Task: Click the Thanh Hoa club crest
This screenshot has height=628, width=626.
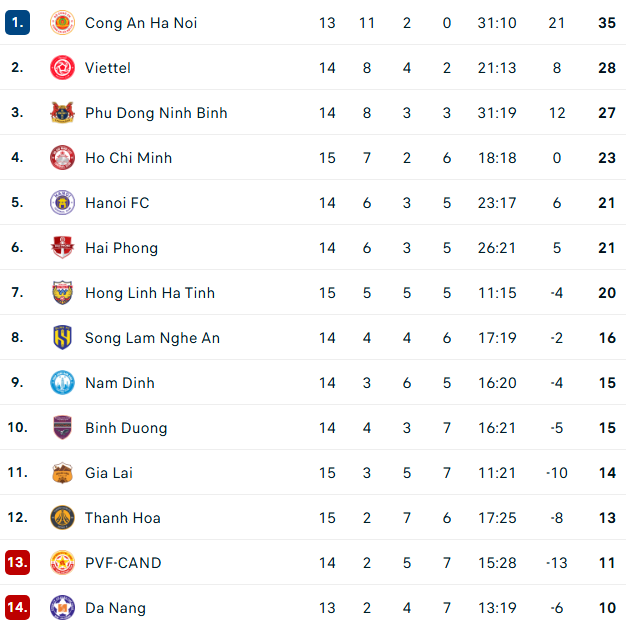Action: click(x=62, y=518)
